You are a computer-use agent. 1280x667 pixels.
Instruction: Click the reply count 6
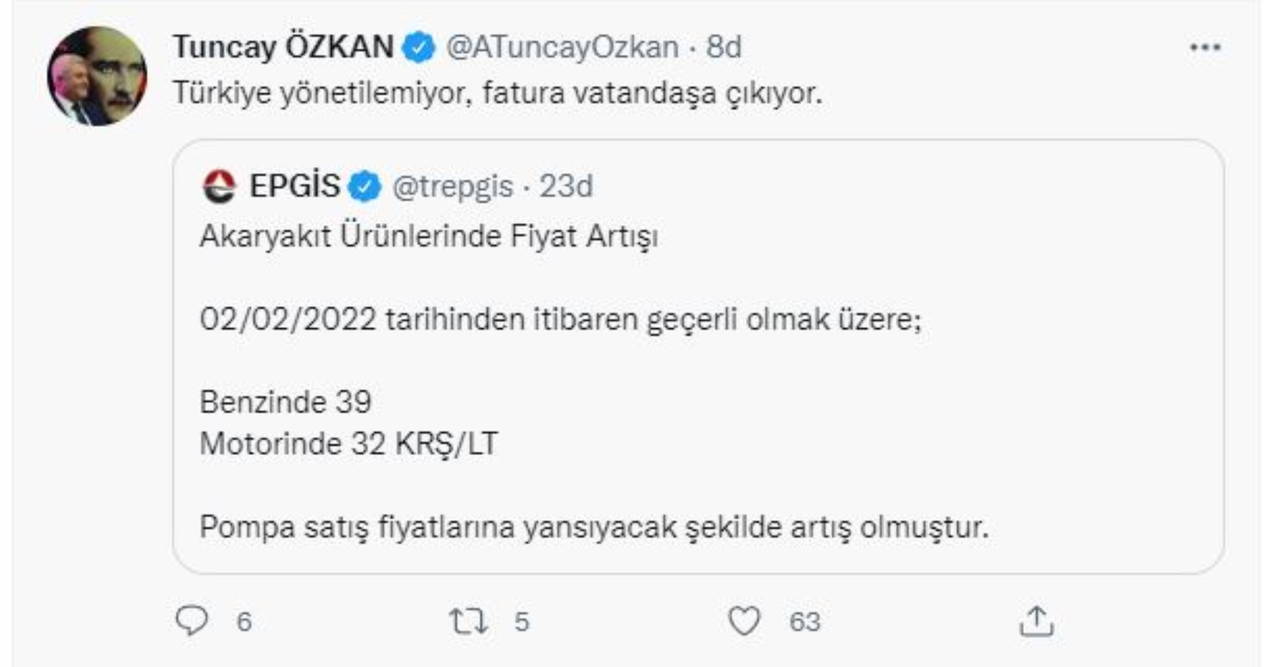(x=243, y=622)
